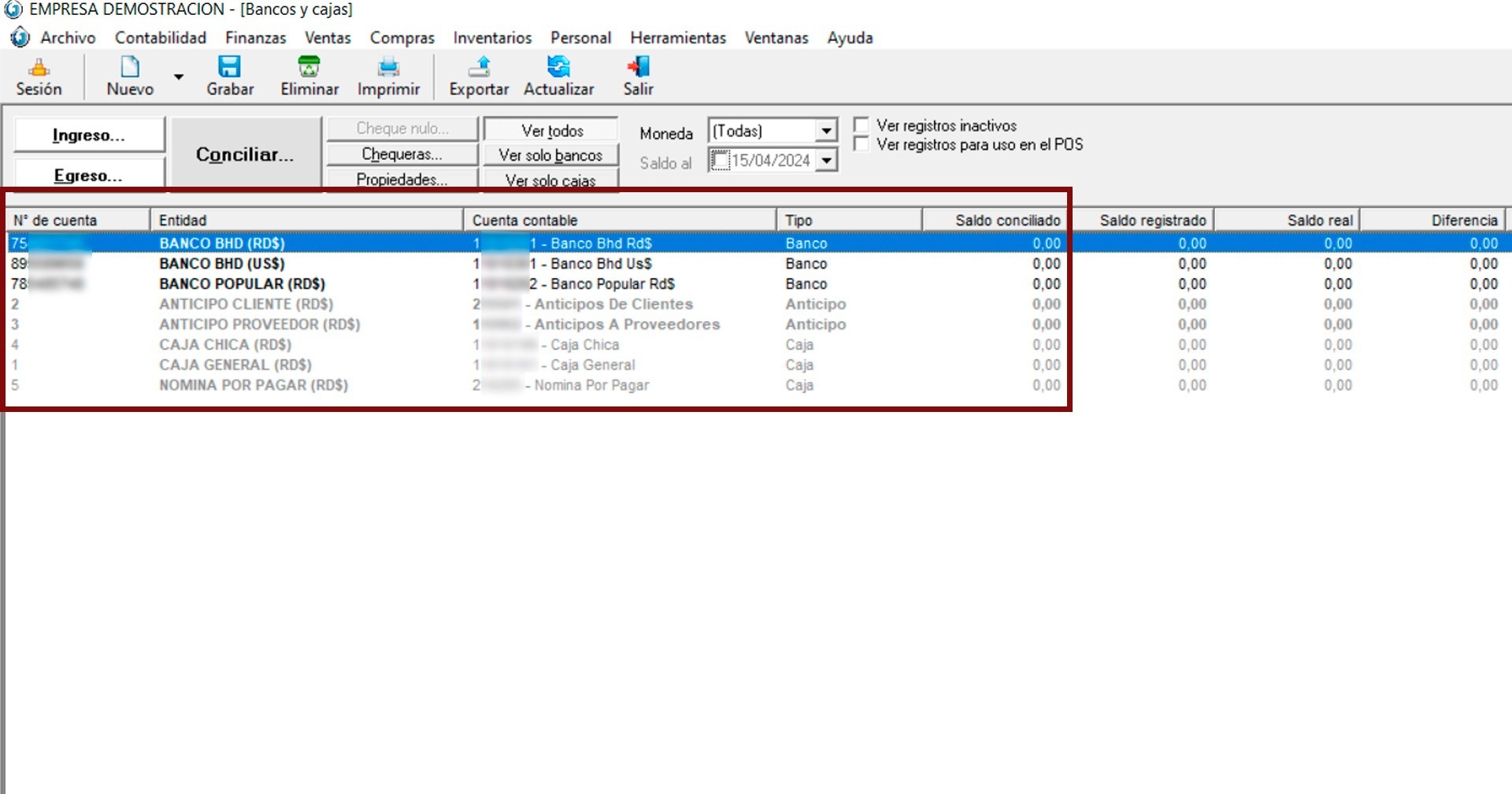This screenshot has height=794, width=1512.
Task: Open the Contabilidad menu
Action: (161, 38)
